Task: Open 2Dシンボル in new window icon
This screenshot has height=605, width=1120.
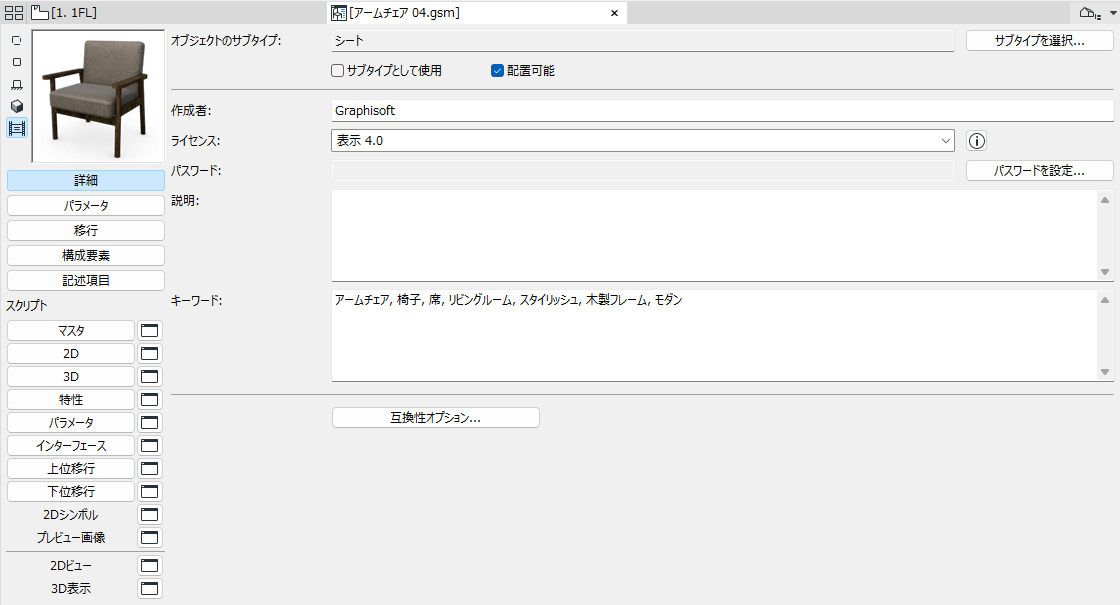Action: pos(149,514)
